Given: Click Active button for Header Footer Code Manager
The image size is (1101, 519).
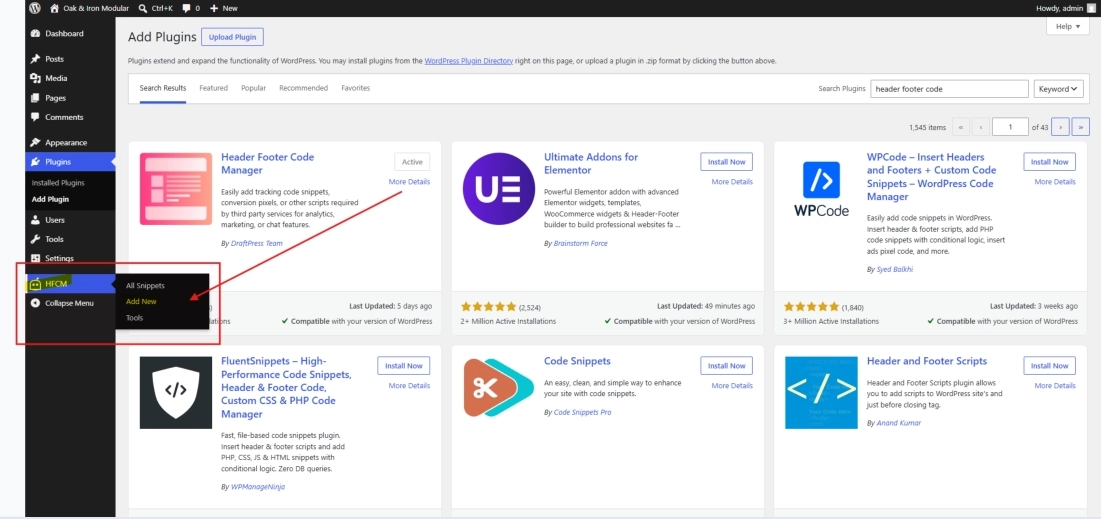Looking at the screenshot, I should tap(412, 162).
